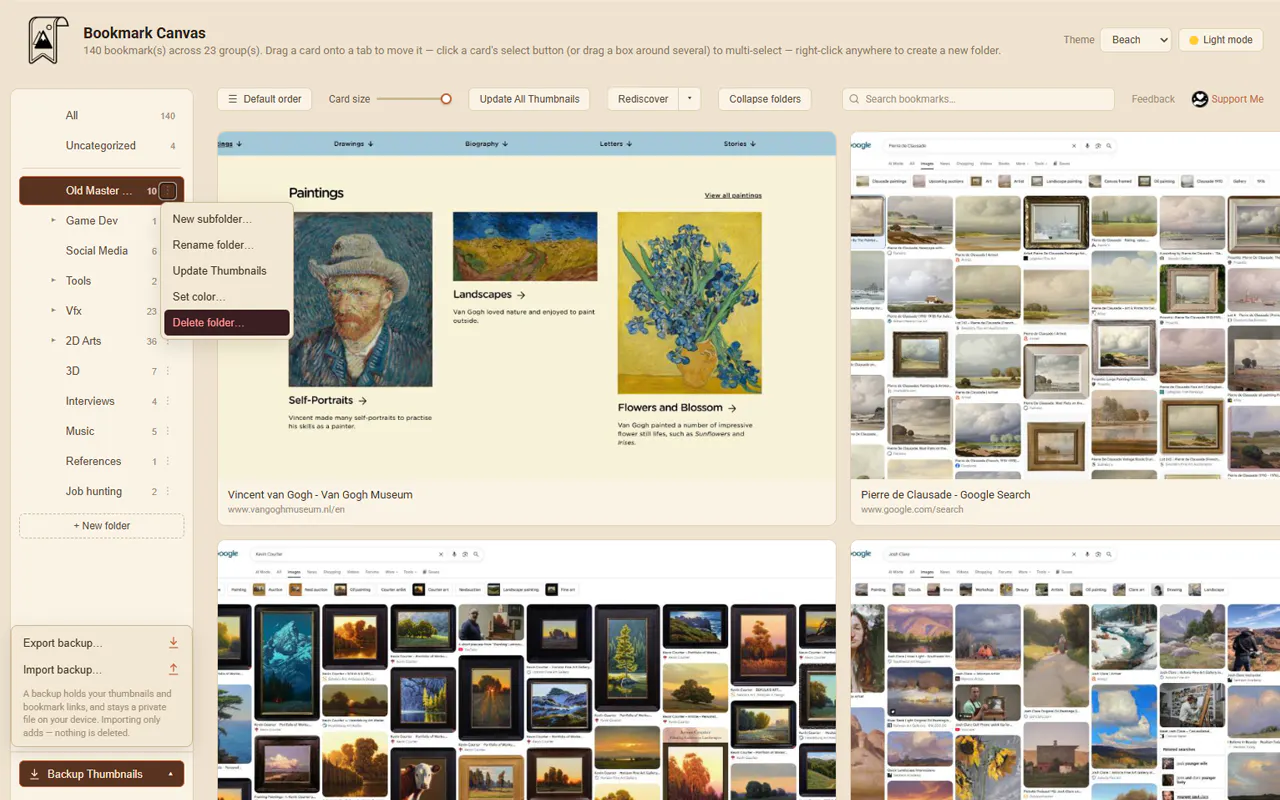Expand the Game Dev folder arrow
Screen dimensions: 1280x800
[53, 220]
